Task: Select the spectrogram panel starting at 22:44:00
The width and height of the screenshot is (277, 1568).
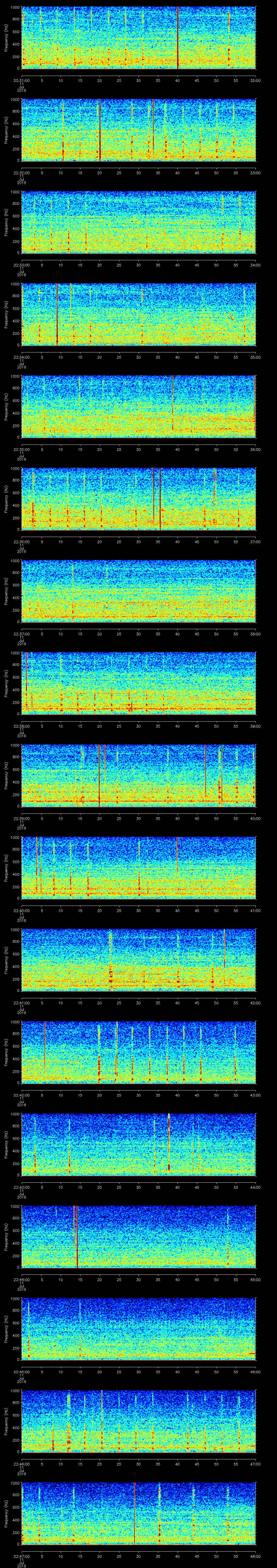Action: (x=139, y=1237)
